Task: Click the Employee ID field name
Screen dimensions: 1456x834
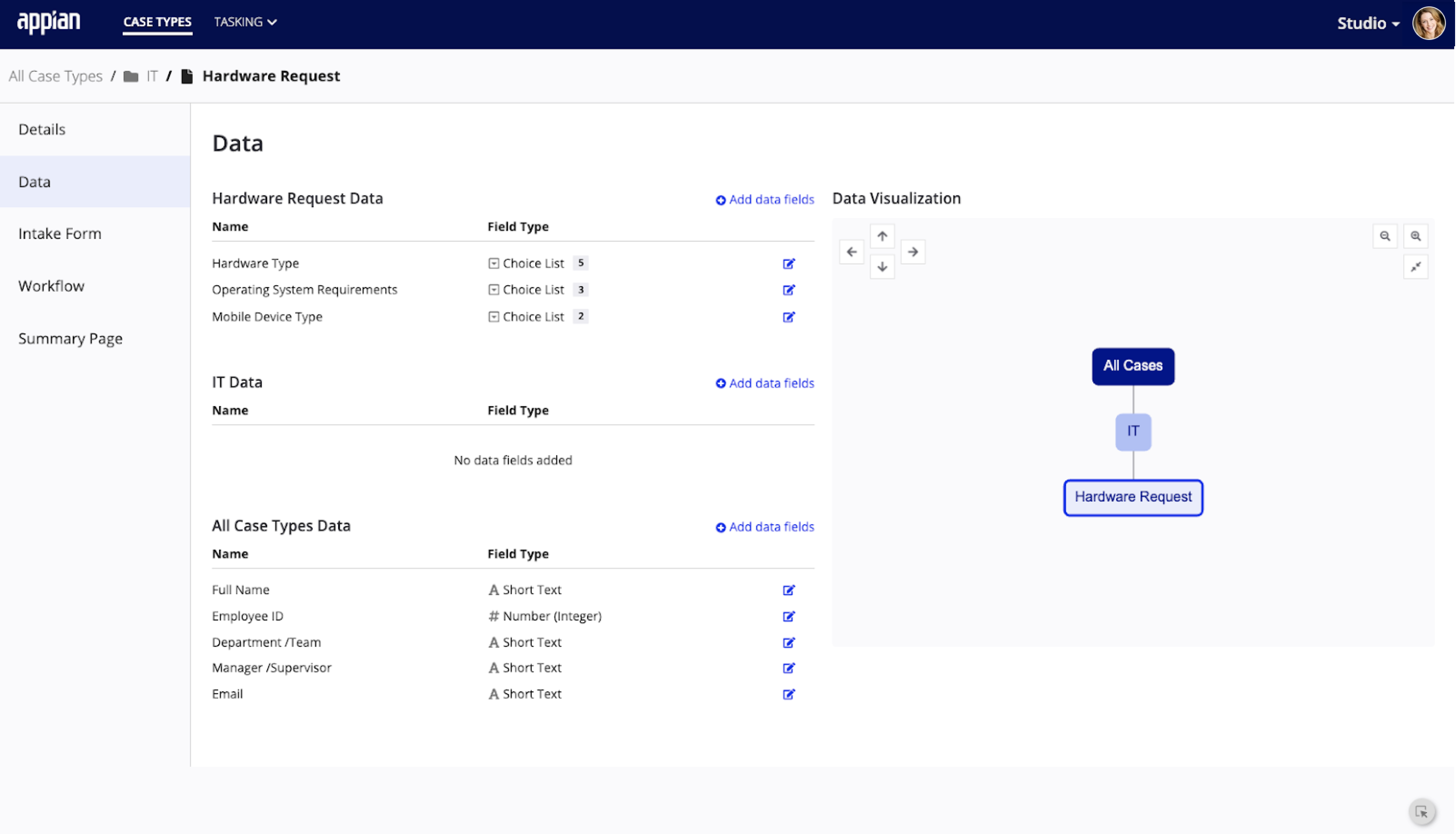Action: click(x=248, y=616)
